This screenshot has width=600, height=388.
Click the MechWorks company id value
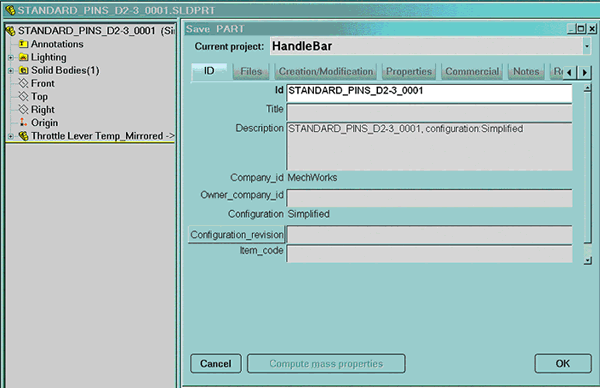coord(312,178)
